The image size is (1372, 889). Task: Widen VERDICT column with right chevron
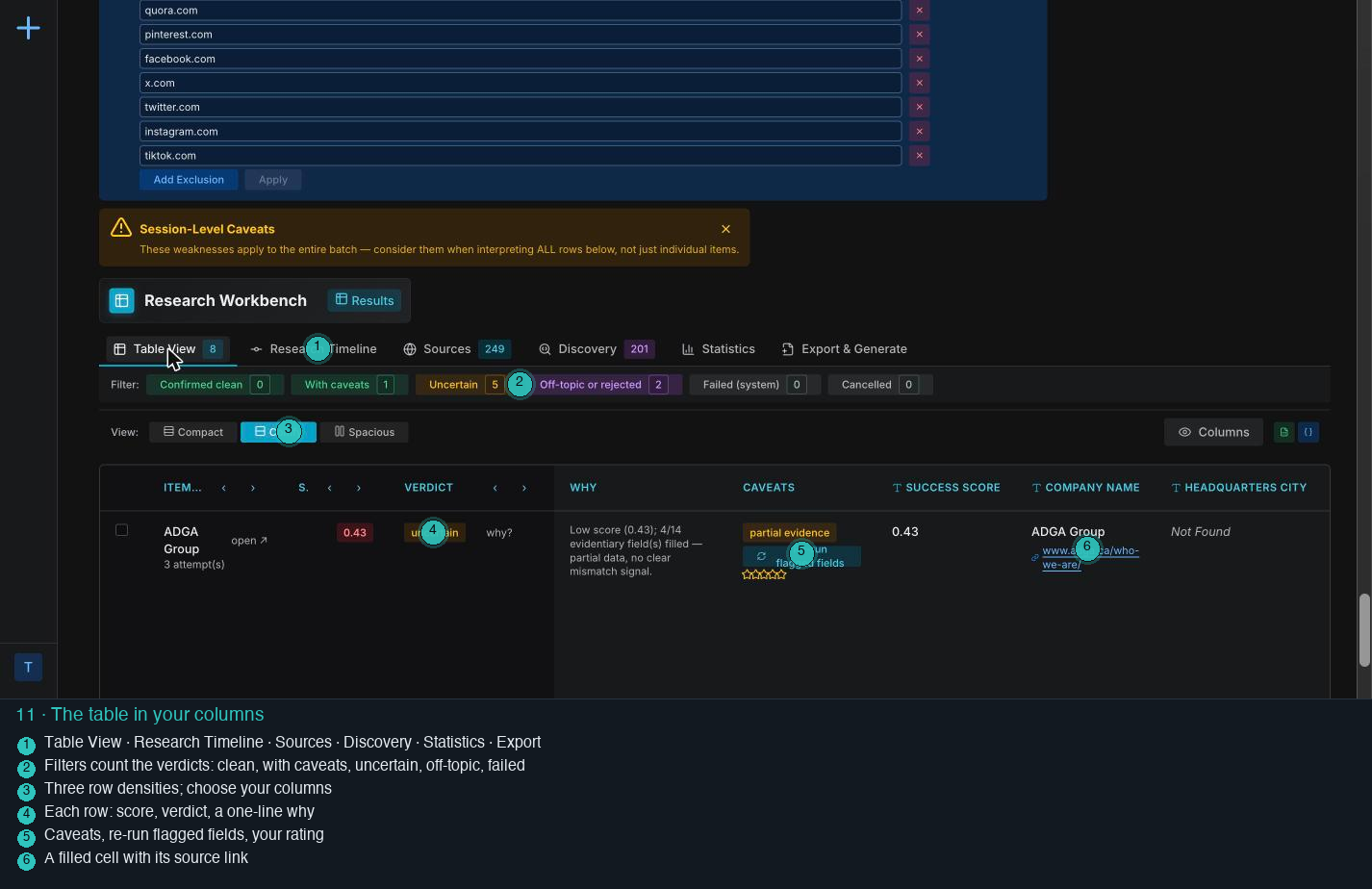click(x=524, y=488)
